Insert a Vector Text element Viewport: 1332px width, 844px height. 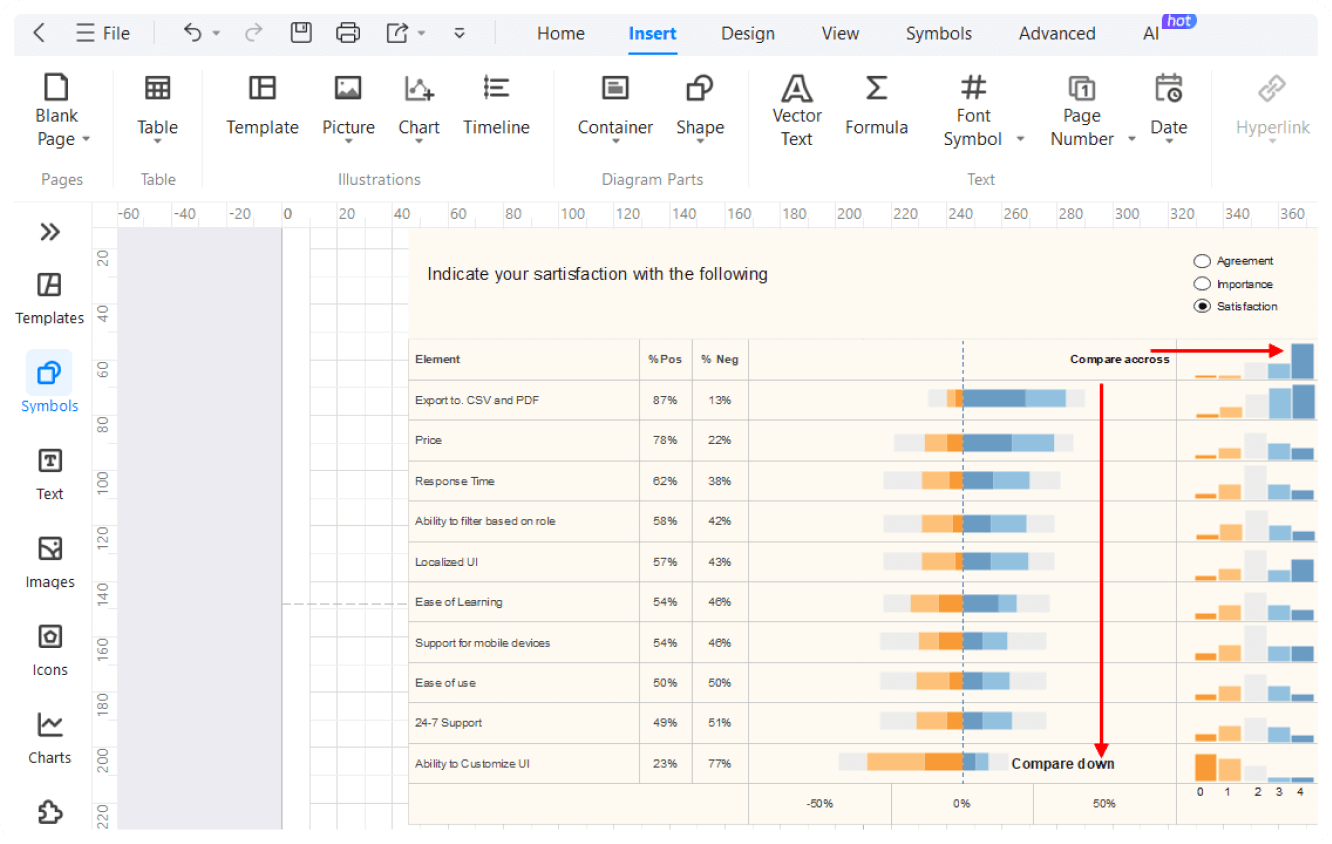[796, 111]
